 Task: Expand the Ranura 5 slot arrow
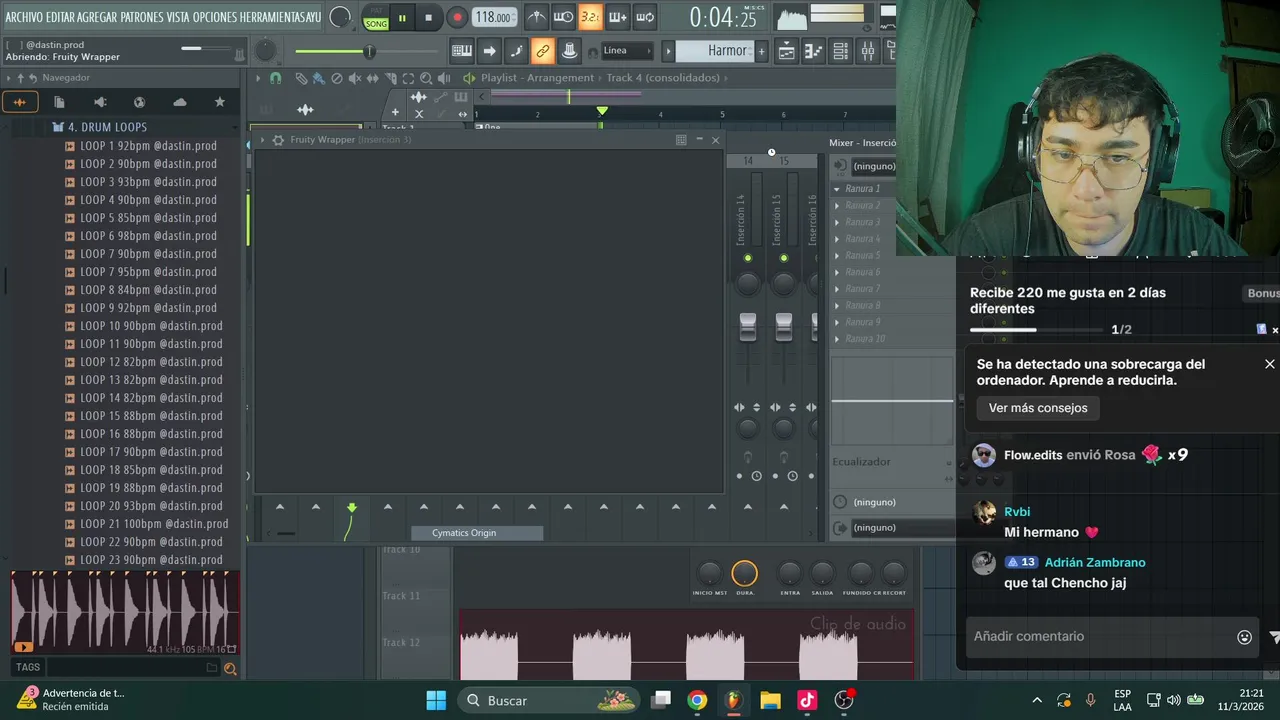click(837, 256)
